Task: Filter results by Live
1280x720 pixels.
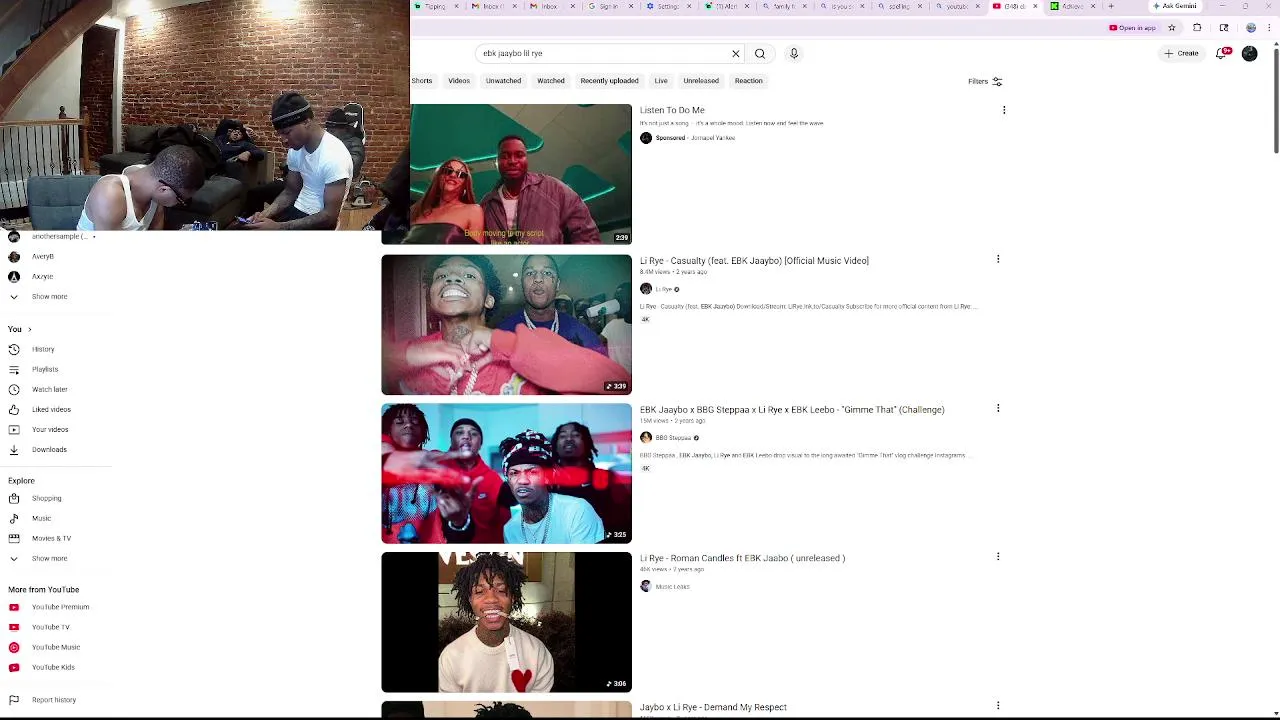Action: pyautogui.click(x=661, y=81)
